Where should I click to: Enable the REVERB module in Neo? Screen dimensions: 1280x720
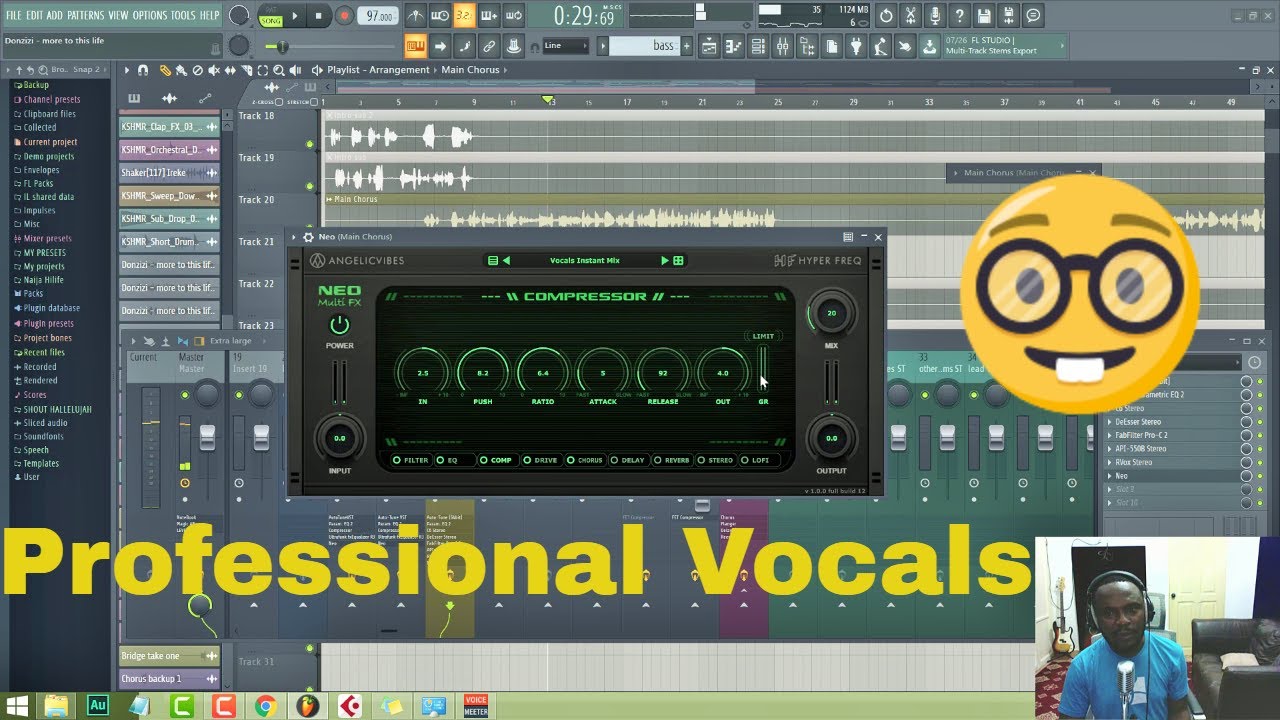672,460
